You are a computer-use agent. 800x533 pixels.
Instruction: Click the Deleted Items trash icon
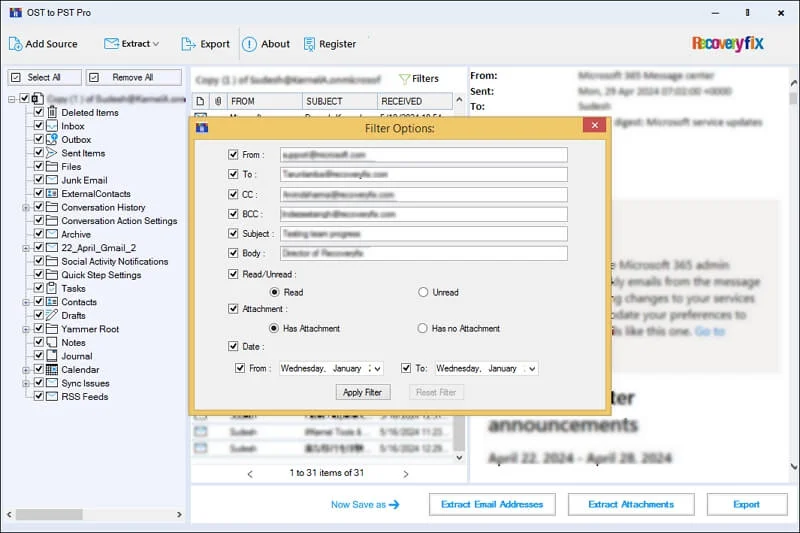(x=52, y=112)
